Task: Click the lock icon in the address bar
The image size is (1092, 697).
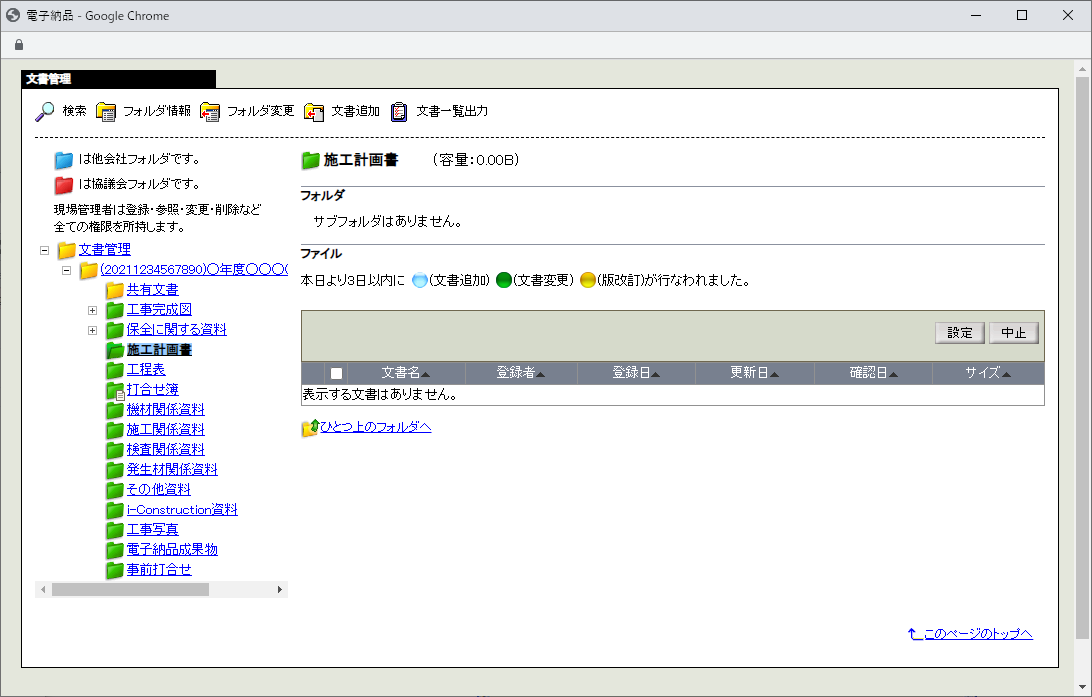Action: pos(19,45)
